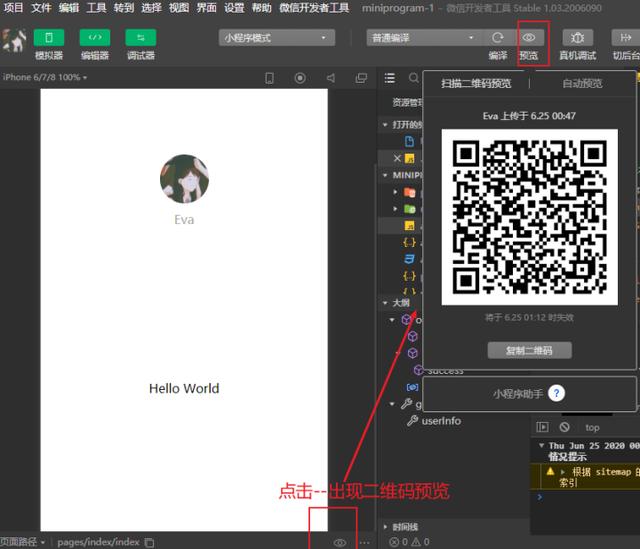
Task: Click the simulator phone device icon
Action: pos(269,78)
